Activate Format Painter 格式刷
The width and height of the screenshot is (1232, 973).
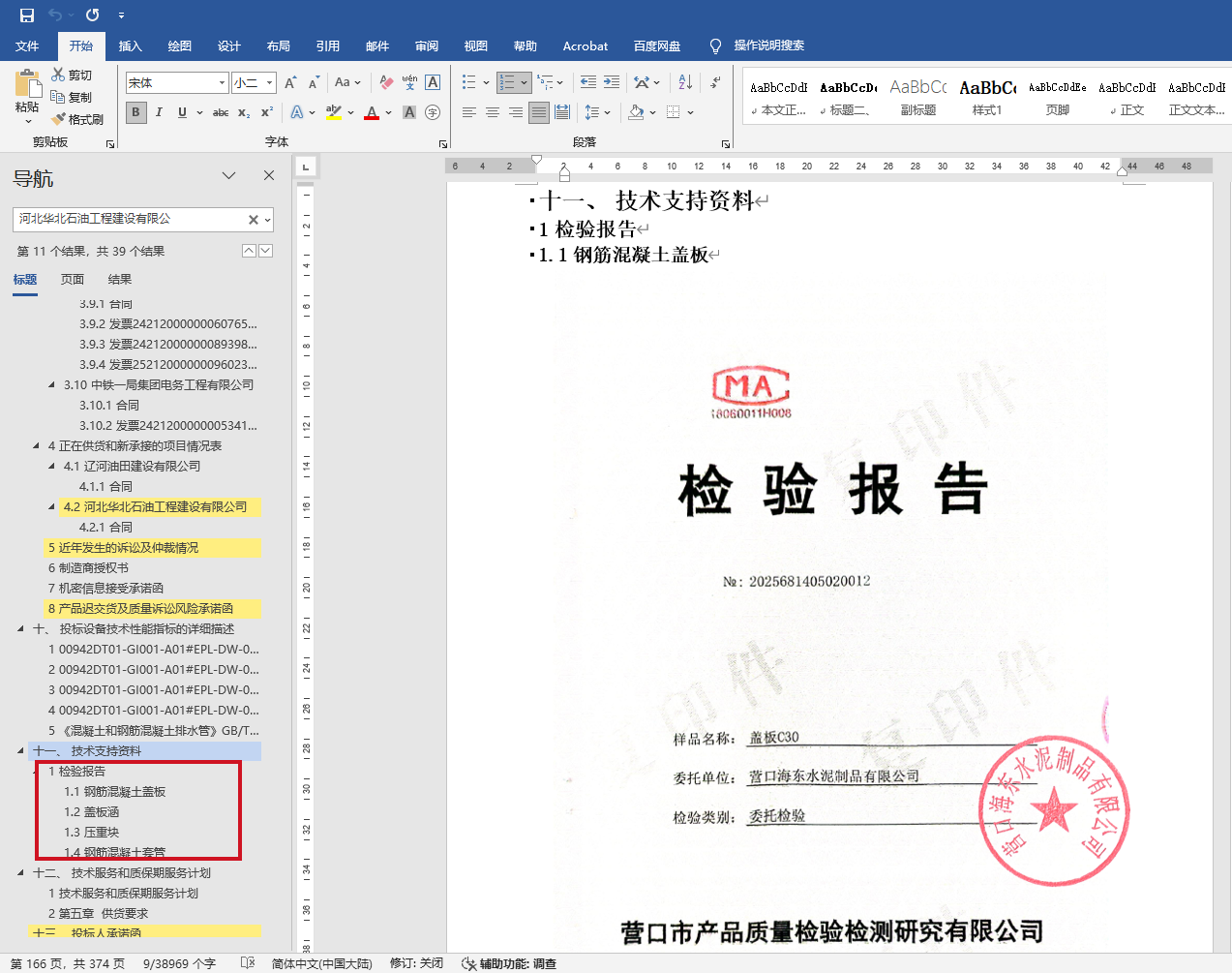77,119
